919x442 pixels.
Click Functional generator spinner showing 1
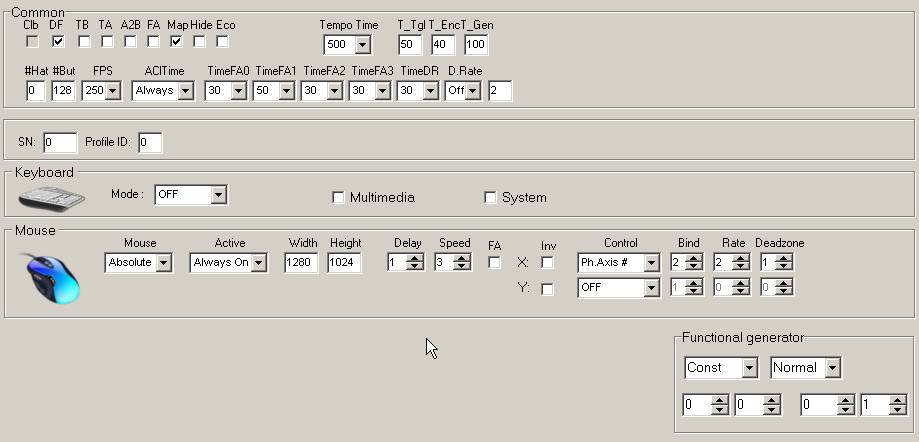pos(884,405)
